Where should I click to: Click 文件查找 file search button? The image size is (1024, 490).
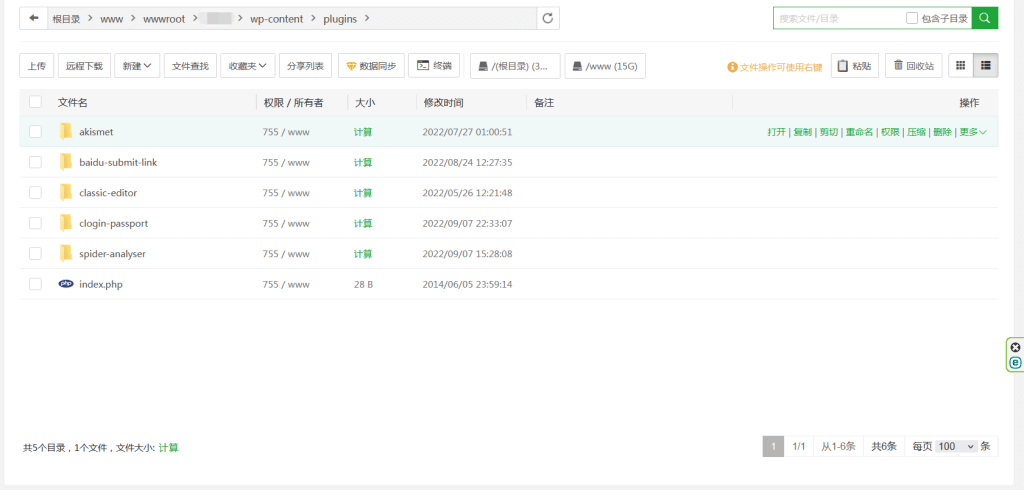coord(190,65)
